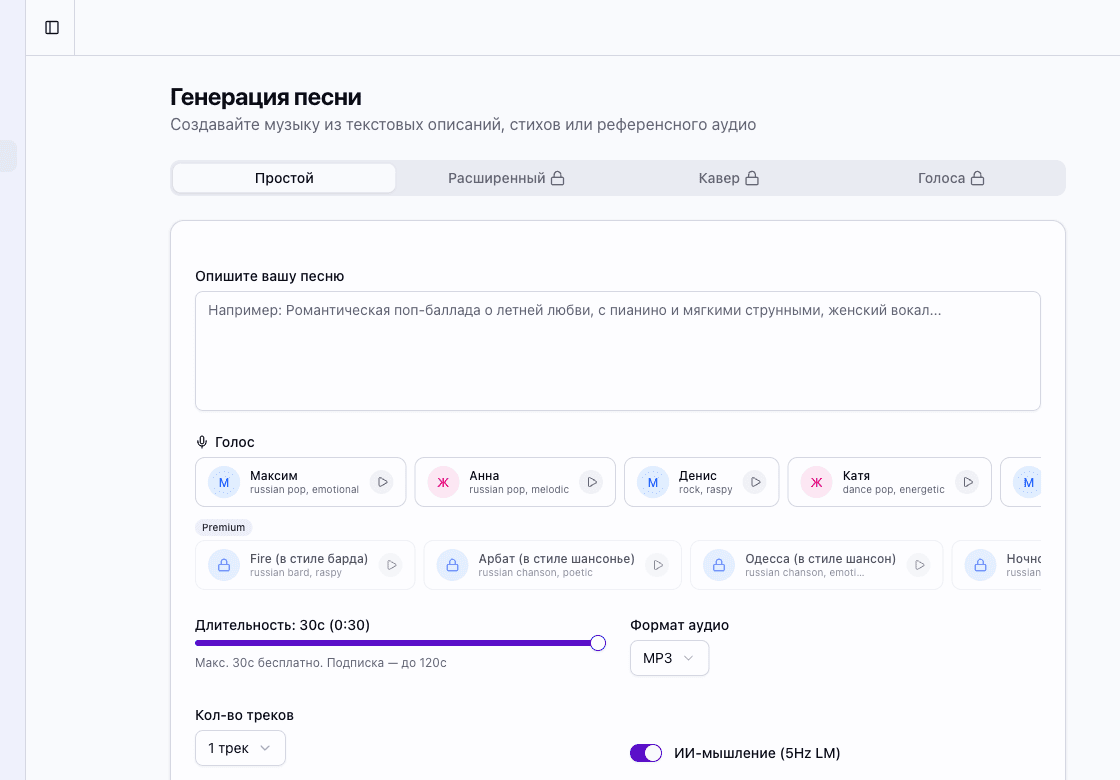
Task: Select the Максим voice card
Action: click(x=290, y=482)
